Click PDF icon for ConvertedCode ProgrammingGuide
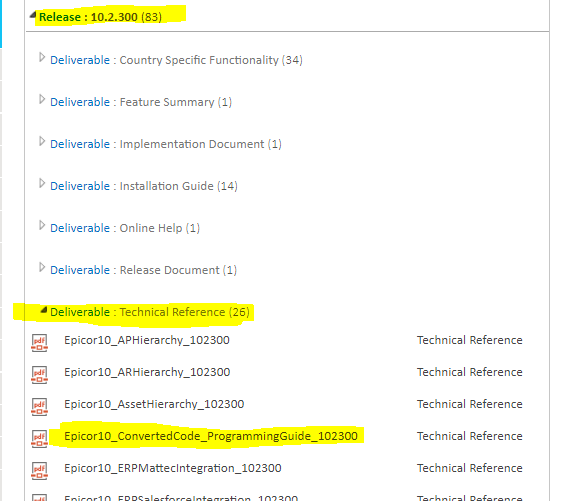The height and width of the screenshot is (501, 564). (40, 439)
